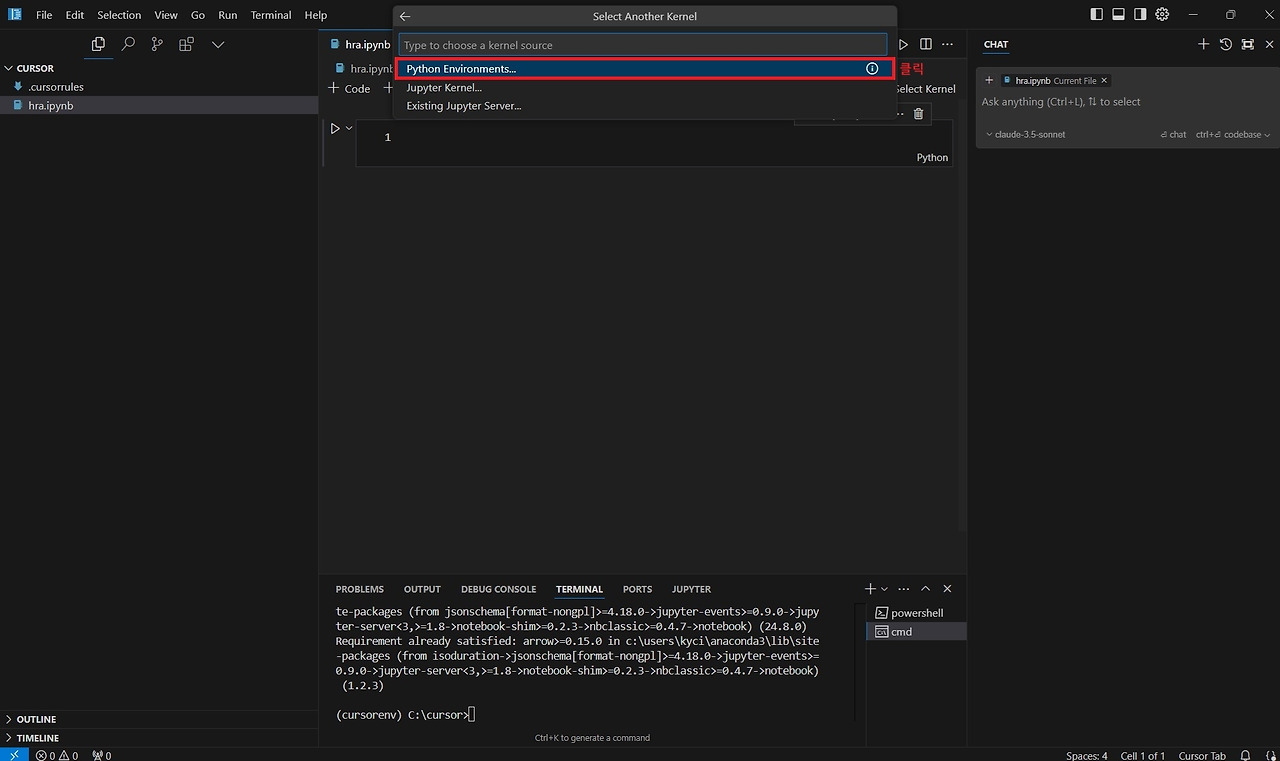The height and width of the screenshot is (761, 1280).
Task: Switch to the JUPYTER panel tab
Action: [x=691, y=589]
